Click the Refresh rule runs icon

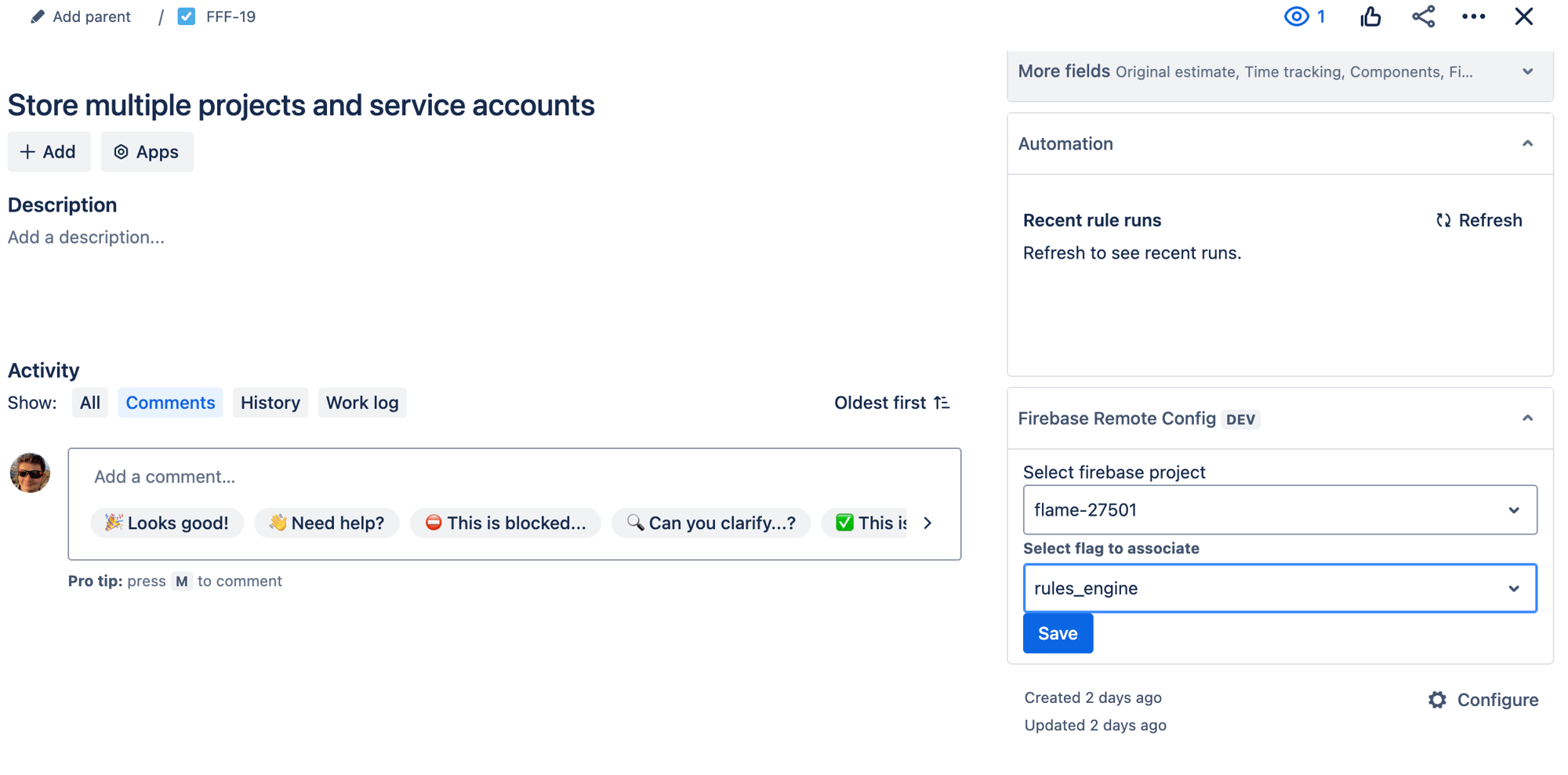pos(1443,221)
